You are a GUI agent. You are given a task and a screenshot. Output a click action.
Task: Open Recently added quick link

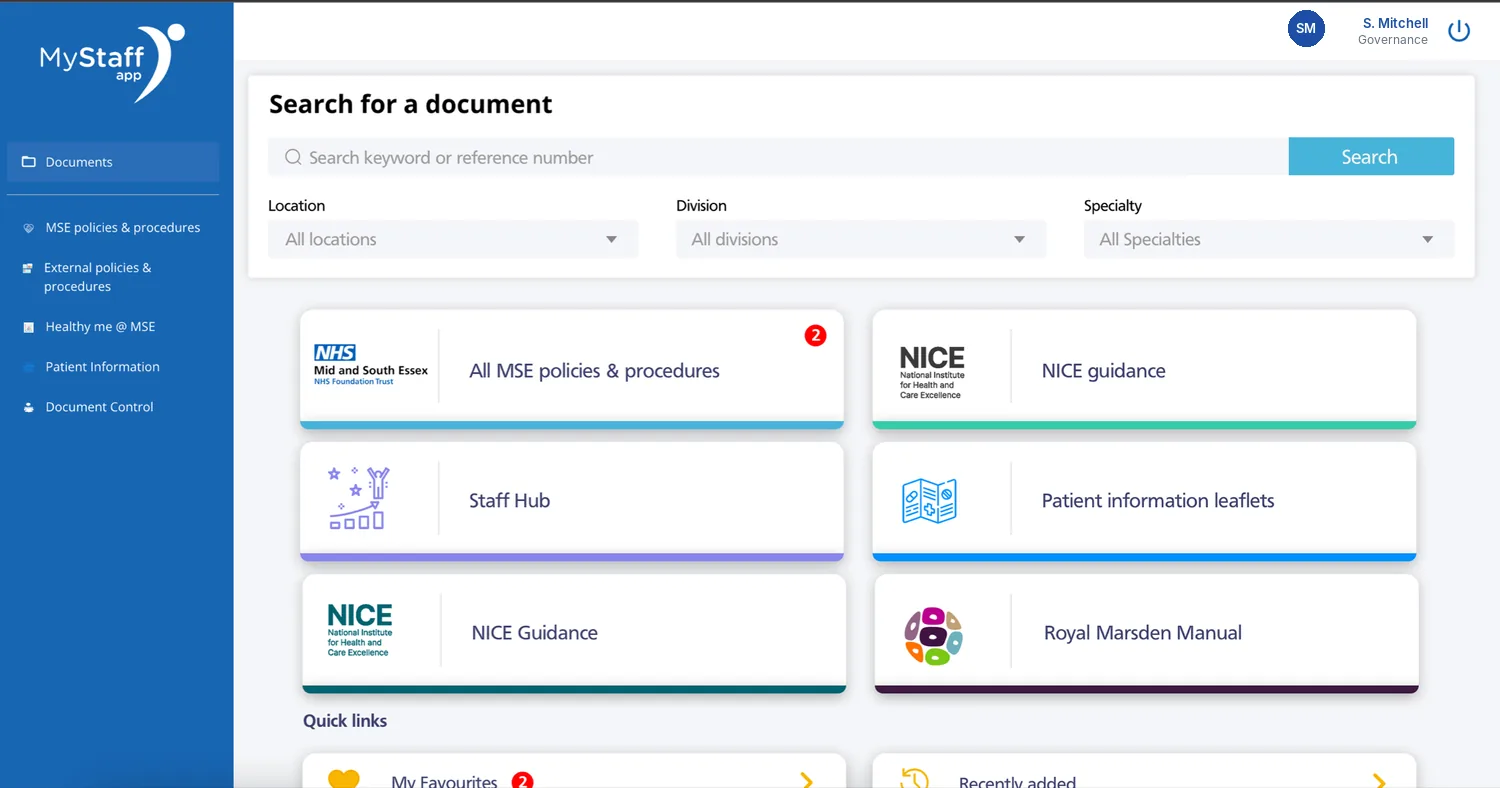pos(1144,771)
